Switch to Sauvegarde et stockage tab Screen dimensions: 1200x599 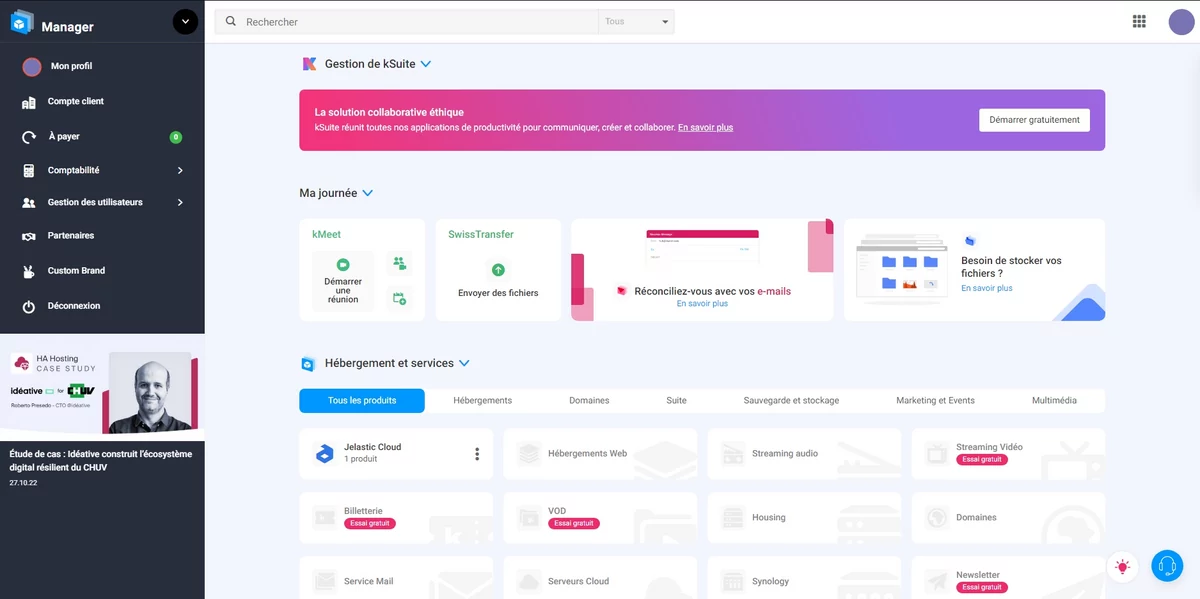[791, 401]
